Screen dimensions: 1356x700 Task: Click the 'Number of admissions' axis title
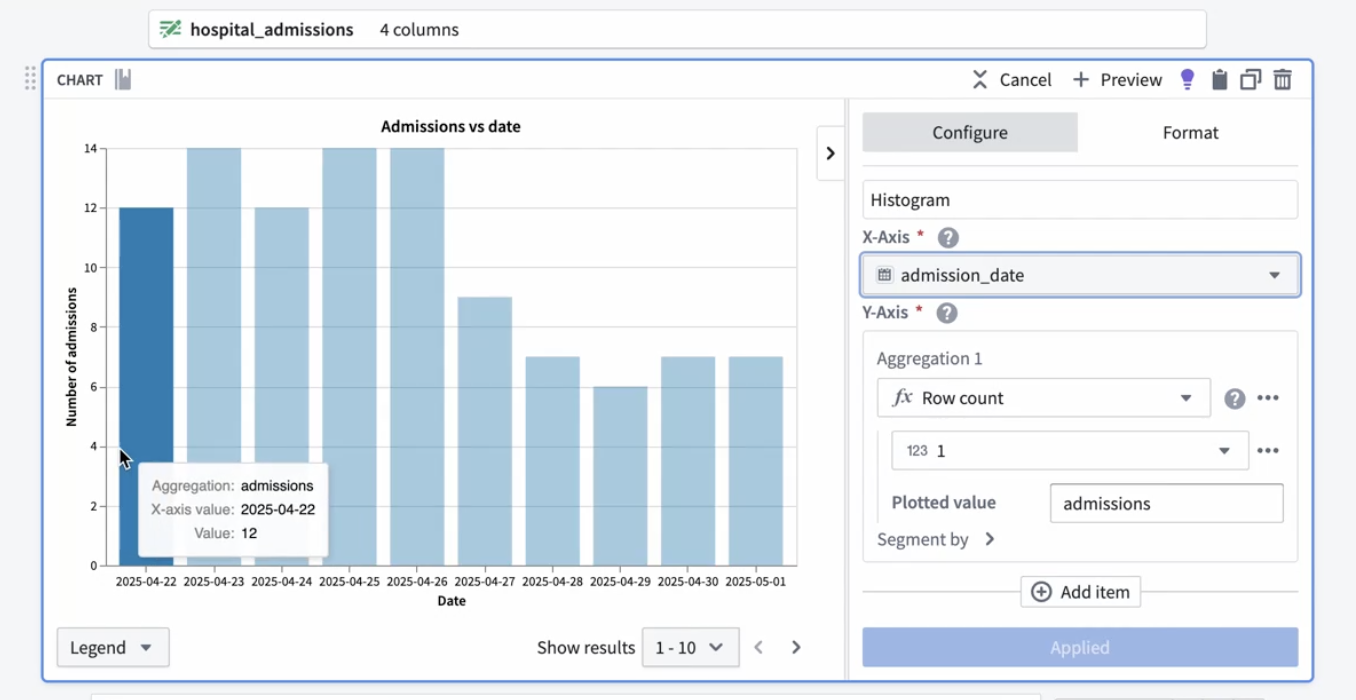[72, 357]
